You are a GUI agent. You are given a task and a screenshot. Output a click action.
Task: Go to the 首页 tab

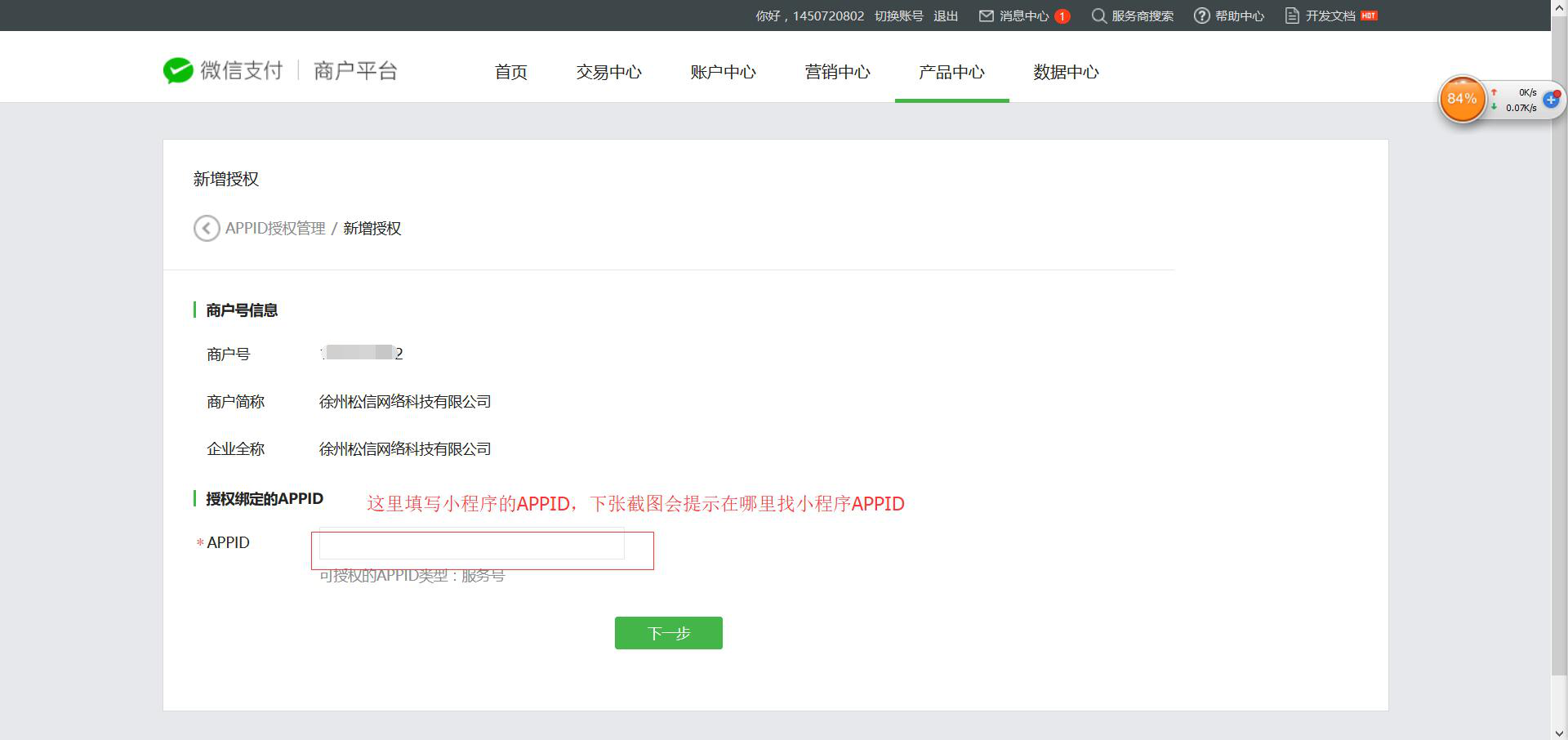click(511, 72)
